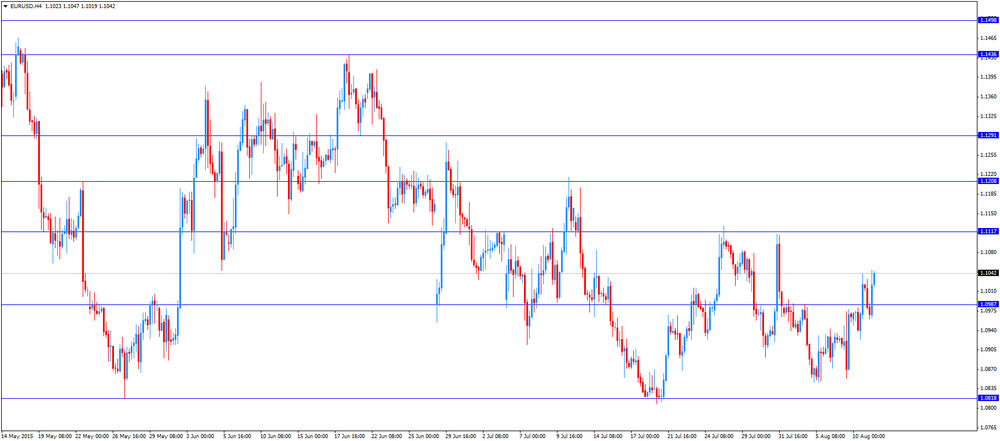The image size is (1000, 441).
Task: Click the 14 Jul 08:00 time label
Action: tap(608, 436)
